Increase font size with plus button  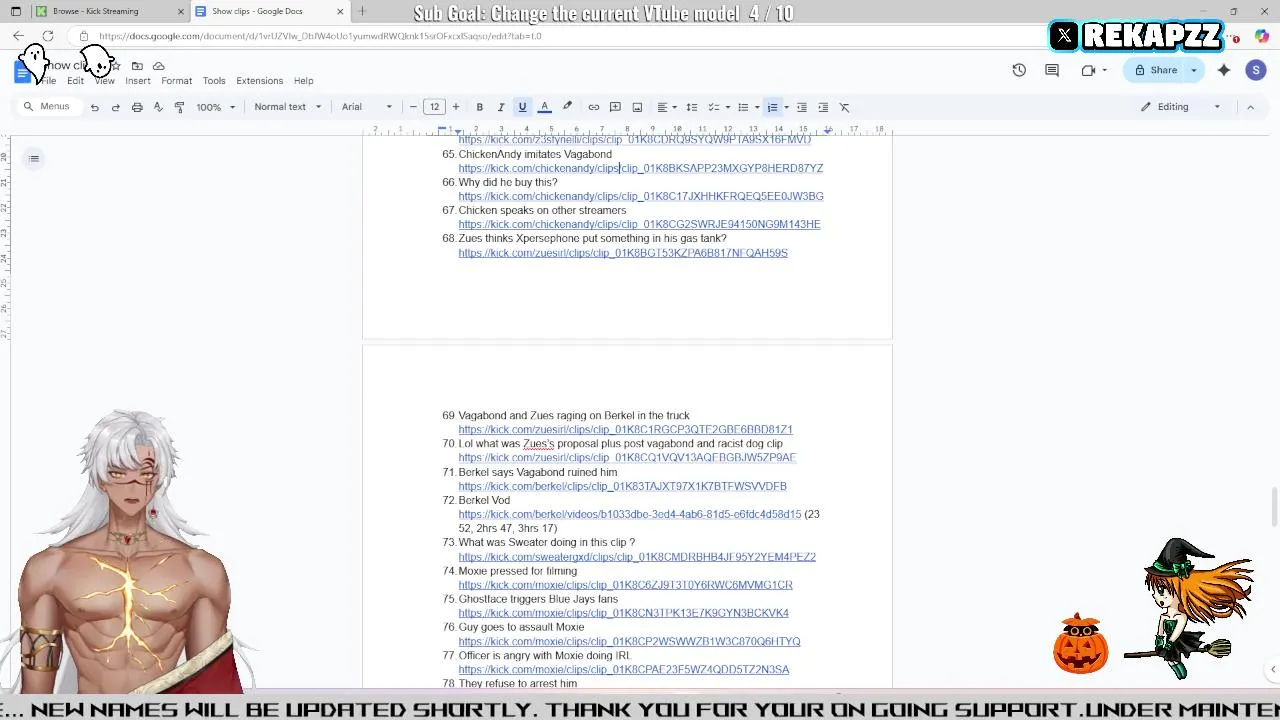tap(455, 107)
